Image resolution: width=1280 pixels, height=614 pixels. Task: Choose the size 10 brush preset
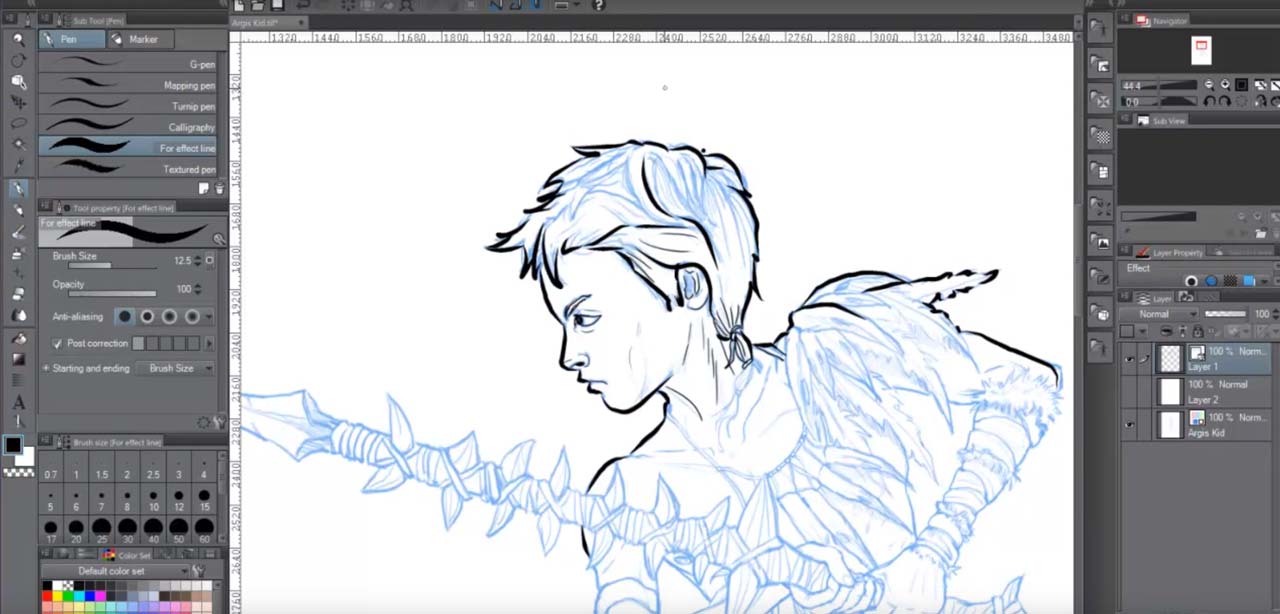[x=153, y=500]
